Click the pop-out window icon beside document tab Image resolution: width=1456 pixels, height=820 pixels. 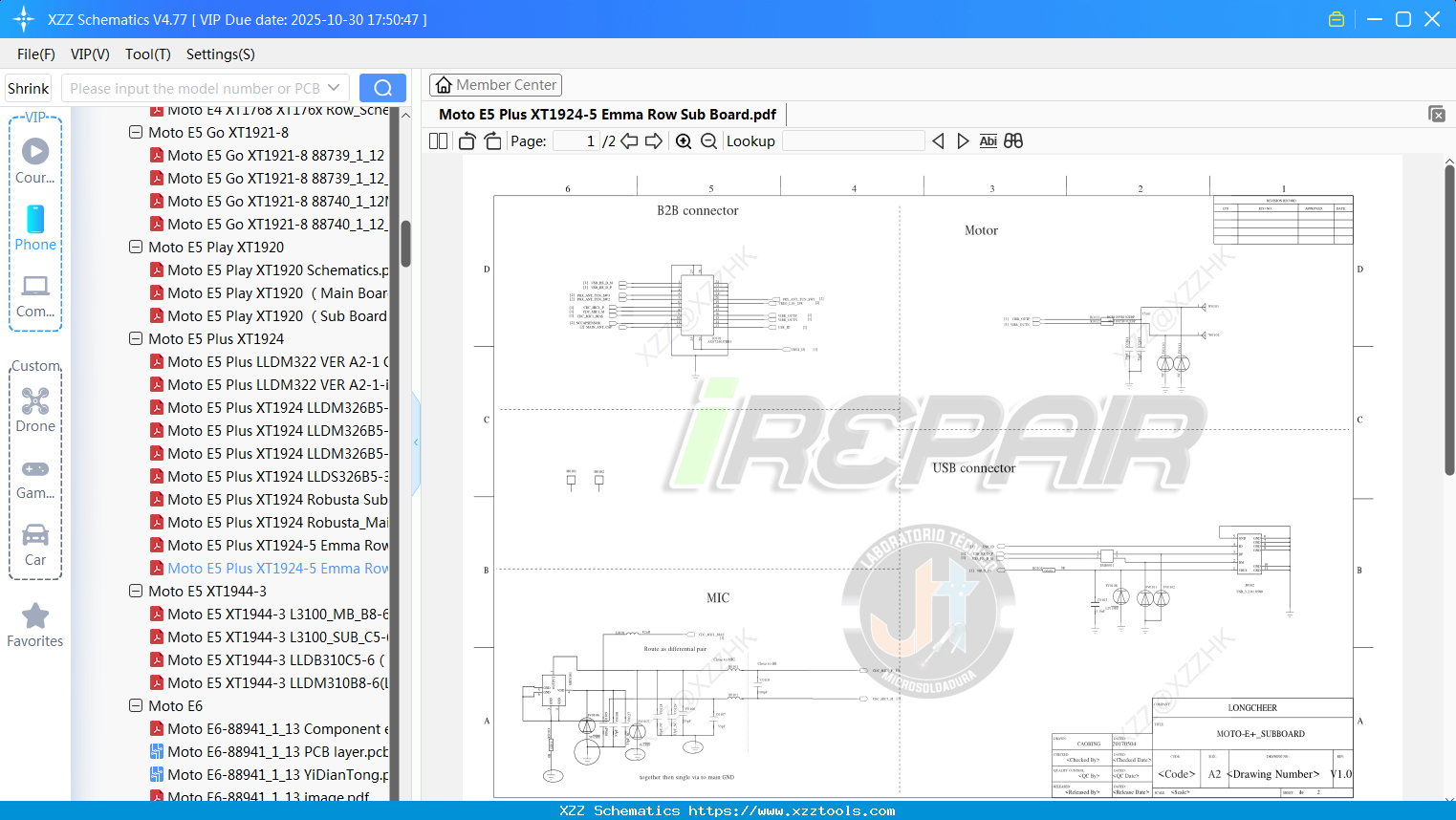pos(1437,114)
